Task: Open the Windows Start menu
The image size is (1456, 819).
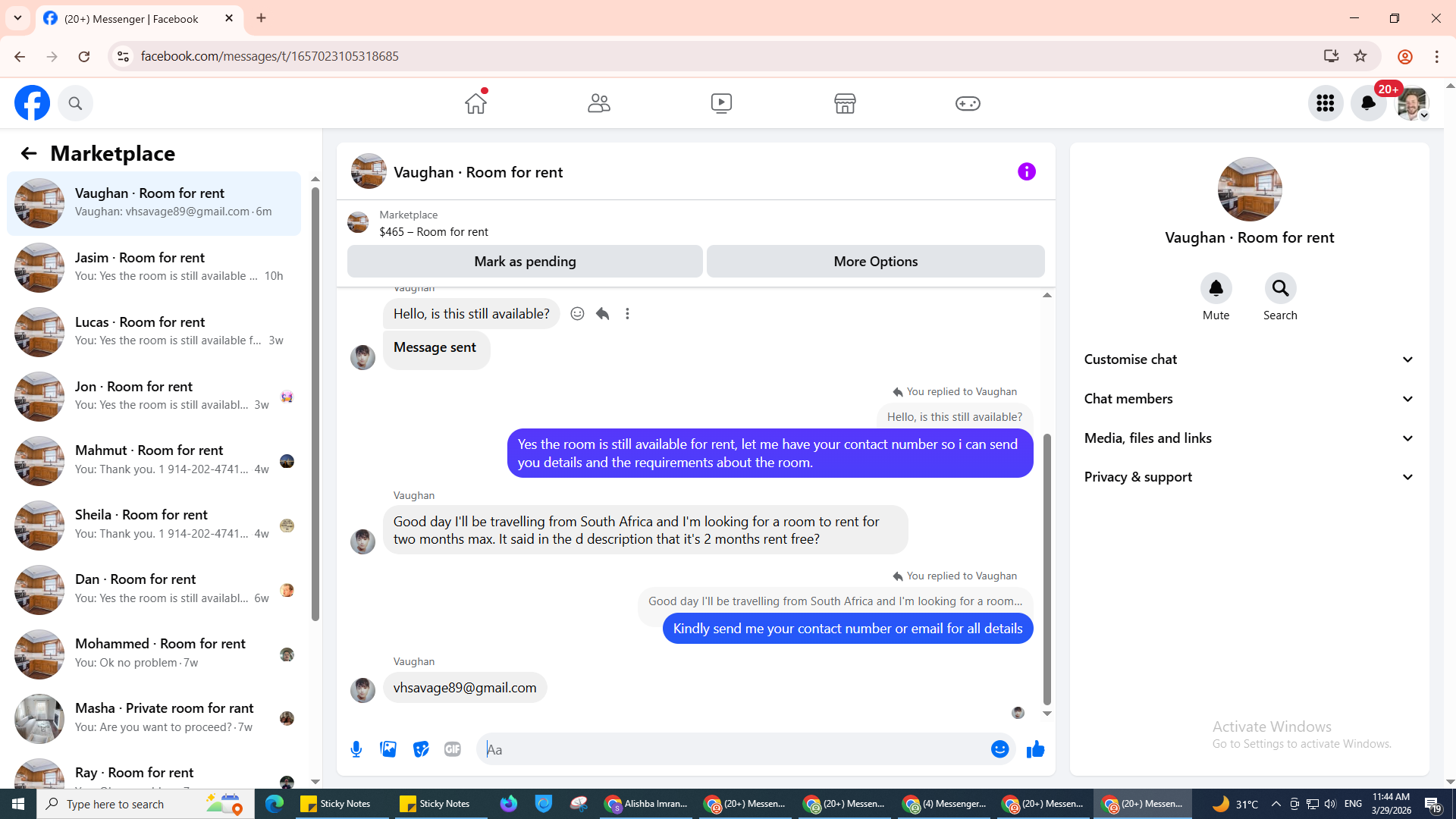Action: point(18,804)
